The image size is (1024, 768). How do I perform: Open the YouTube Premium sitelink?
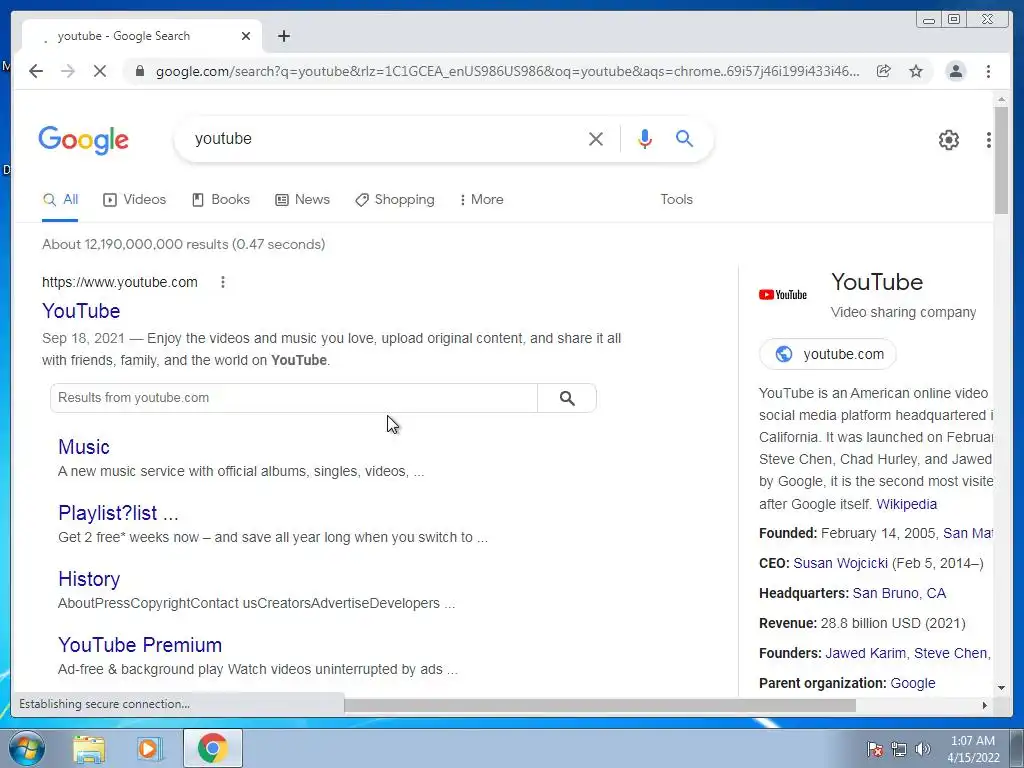pos(140,645)
